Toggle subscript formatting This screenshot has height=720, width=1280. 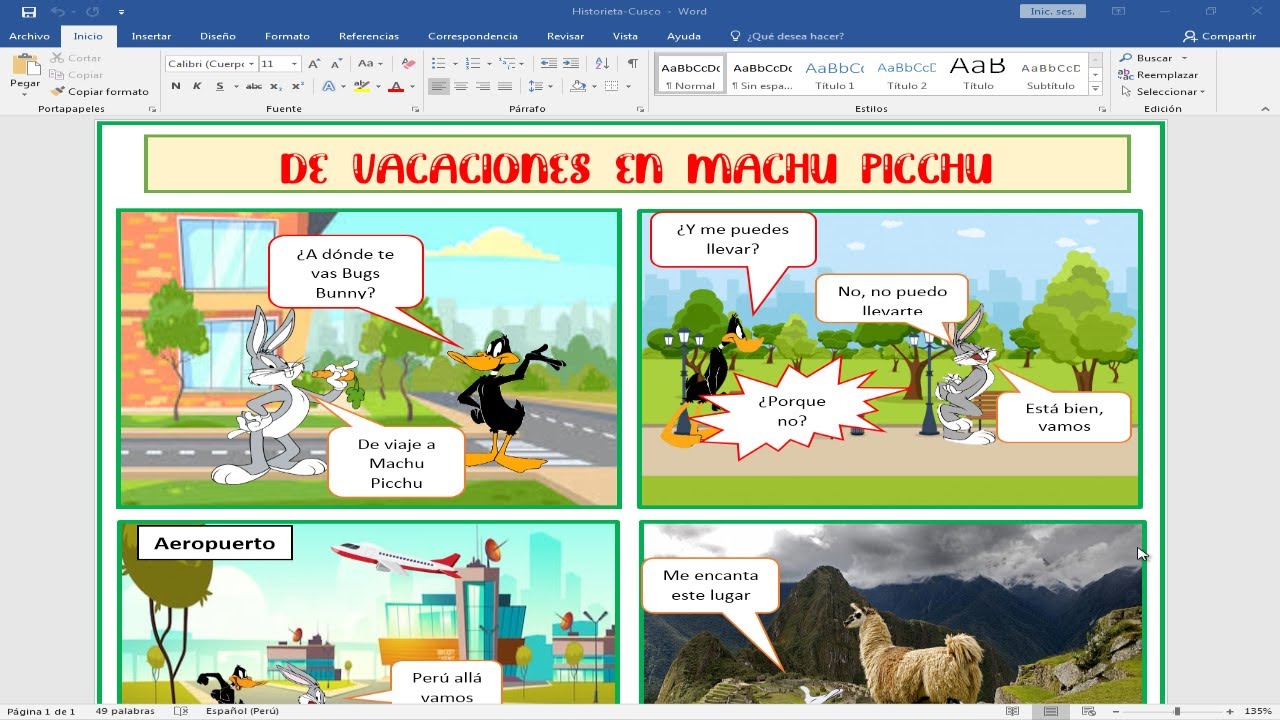(x=277, y=86)
